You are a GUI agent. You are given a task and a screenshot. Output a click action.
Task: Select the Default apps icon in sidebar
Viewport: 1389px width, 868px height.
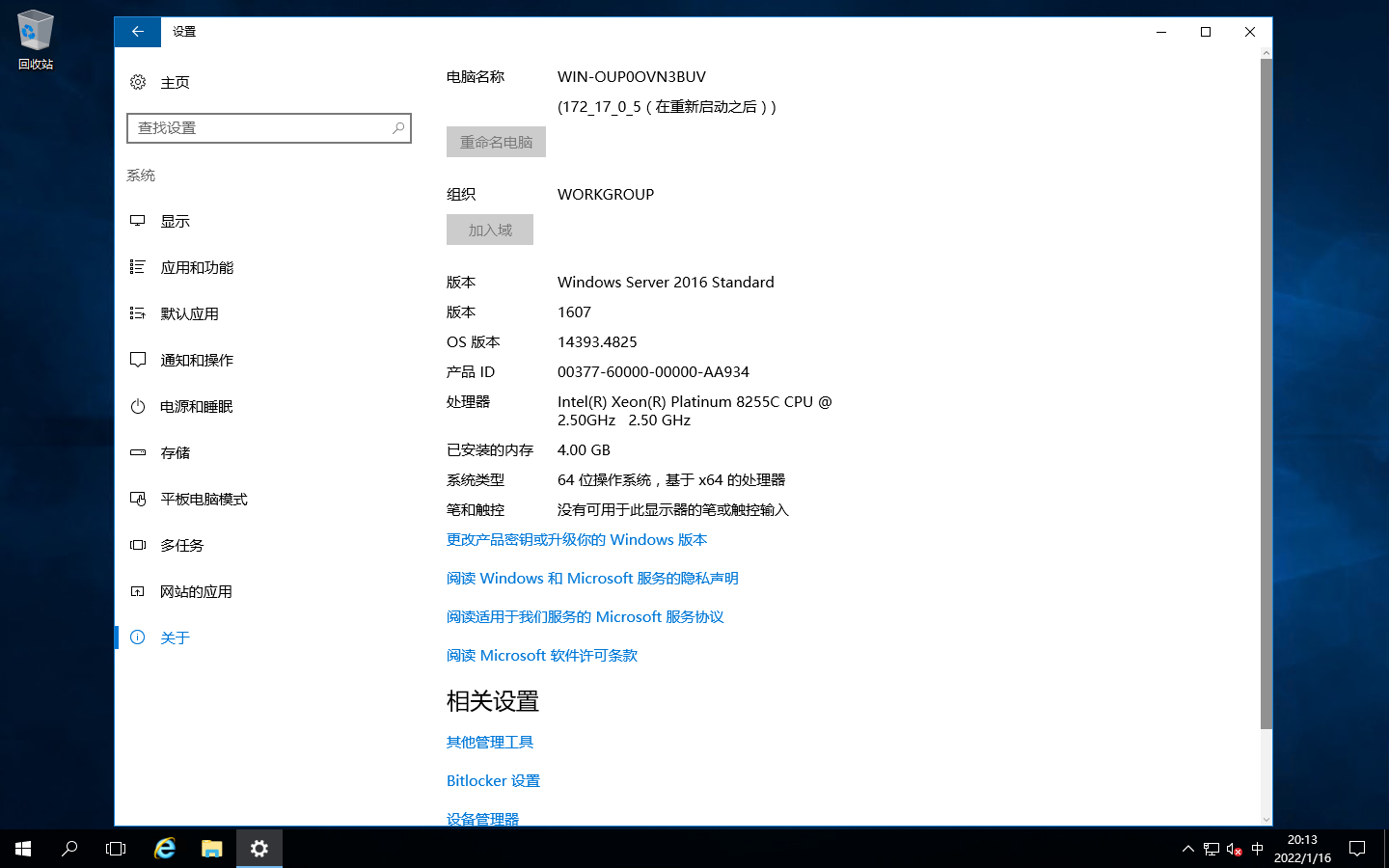click(138, 313)
